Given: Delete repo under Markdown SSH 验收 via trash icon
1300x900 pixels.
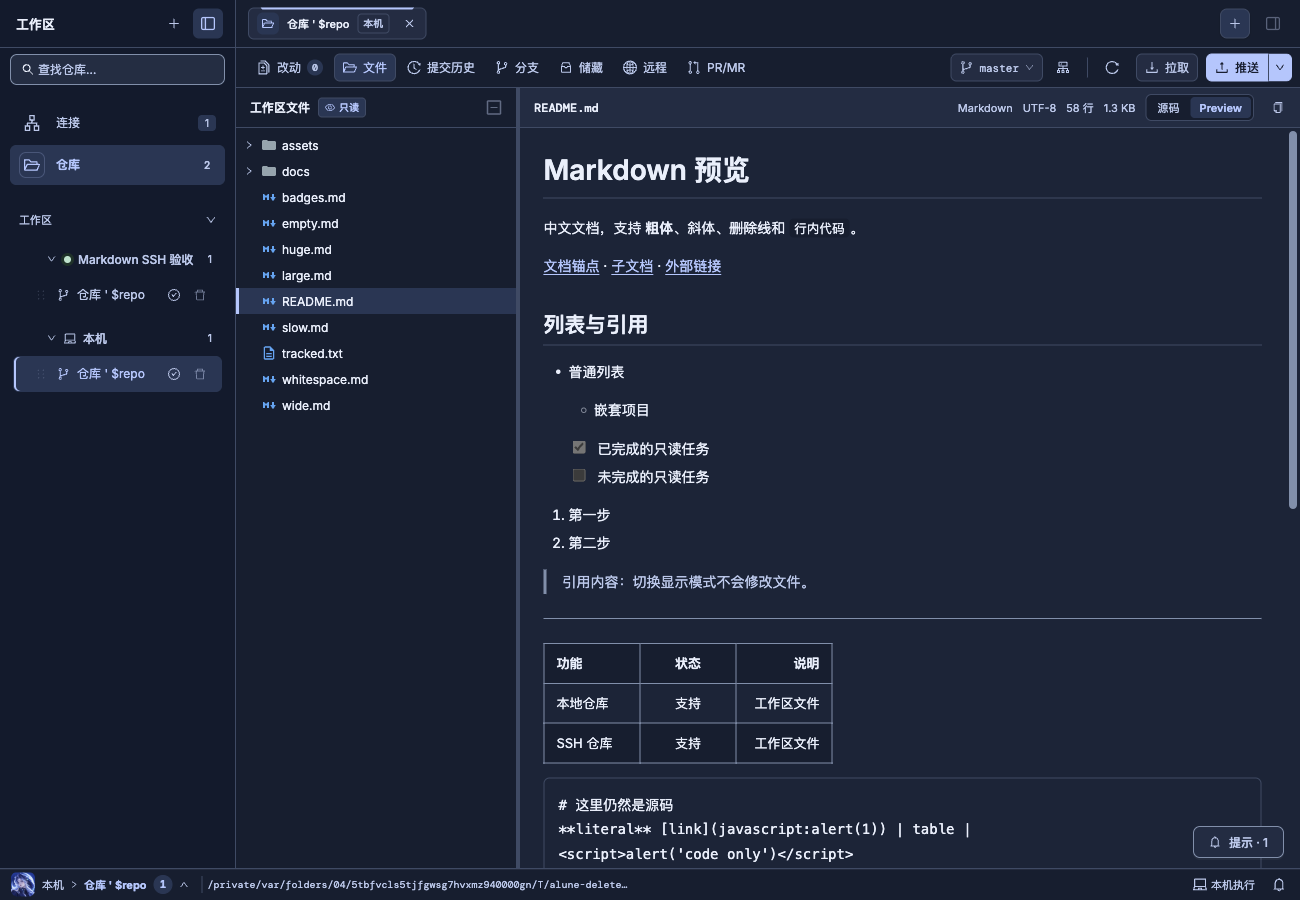Looking at the screenshot, I should click(x=200, y=295).
